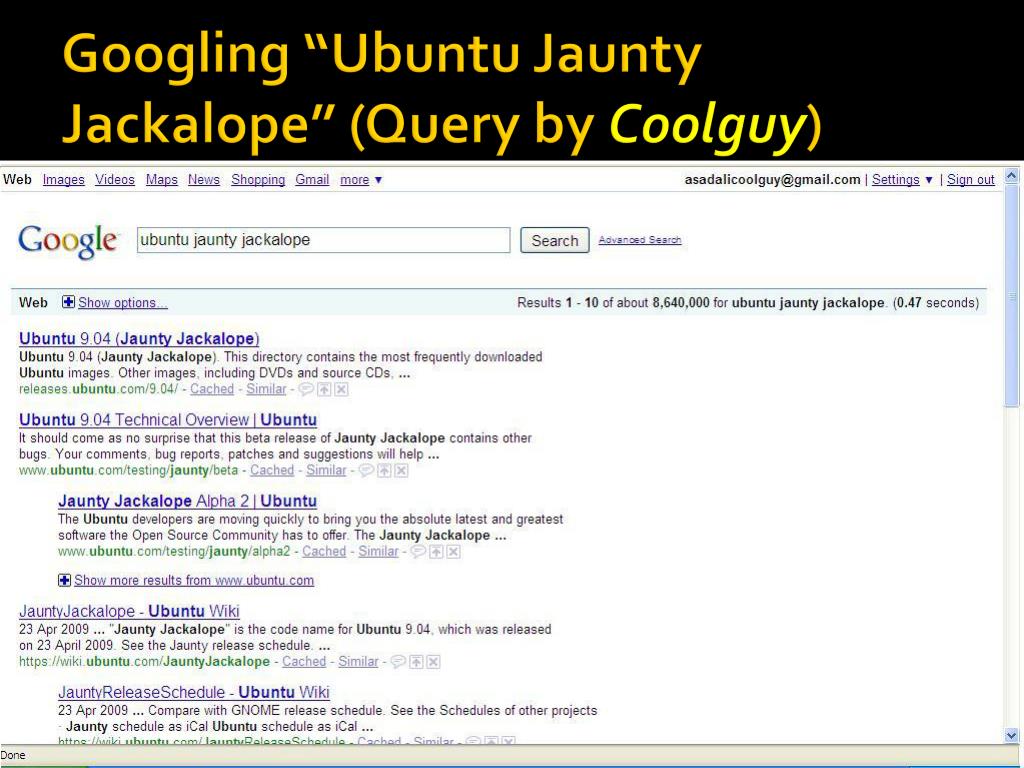
Task: Click the scrollbar up arrow
Action: 1012,176
